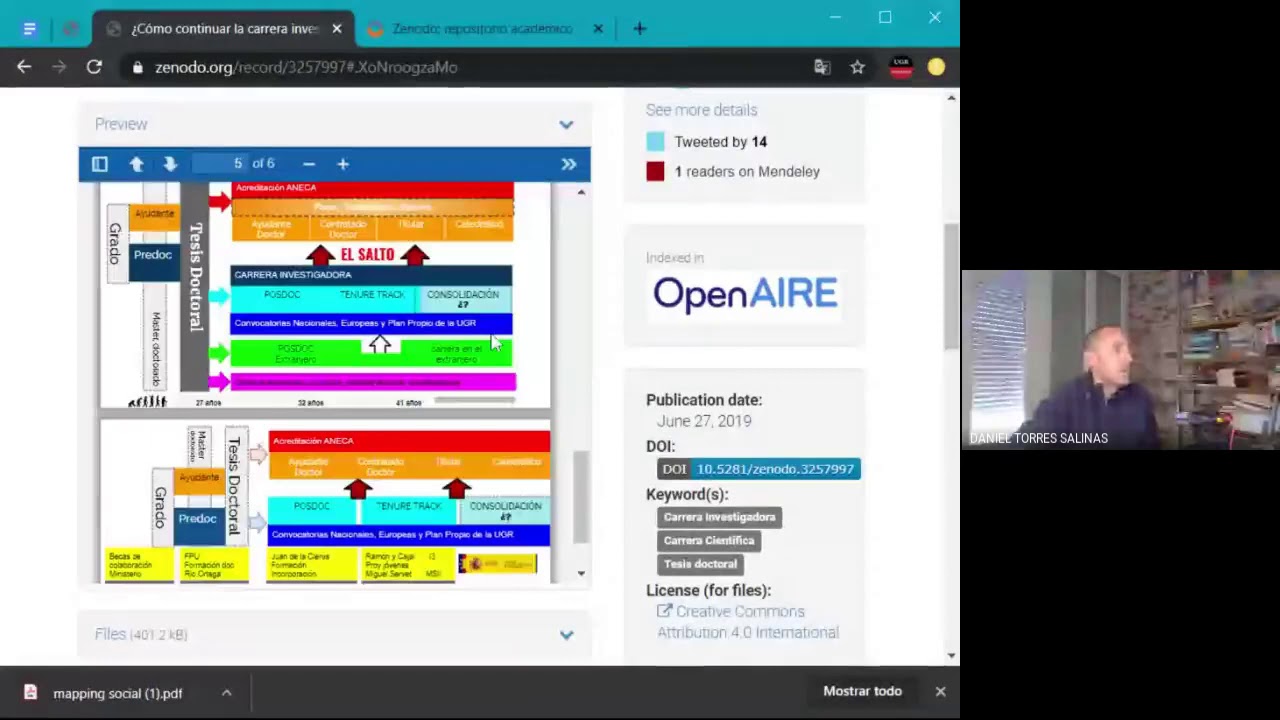This screenshot has width=1280, height=720.
Task: Click the DOI 10.5281/zenodo.3257997 badge
Action: 759,469
